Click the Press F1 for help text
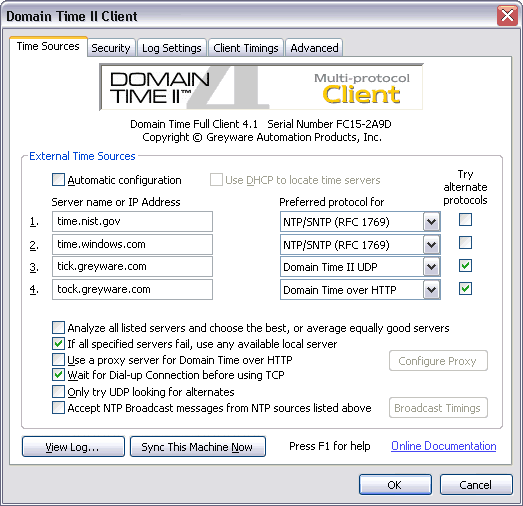The height and width of the screenshot is (506, 523). 330,446
